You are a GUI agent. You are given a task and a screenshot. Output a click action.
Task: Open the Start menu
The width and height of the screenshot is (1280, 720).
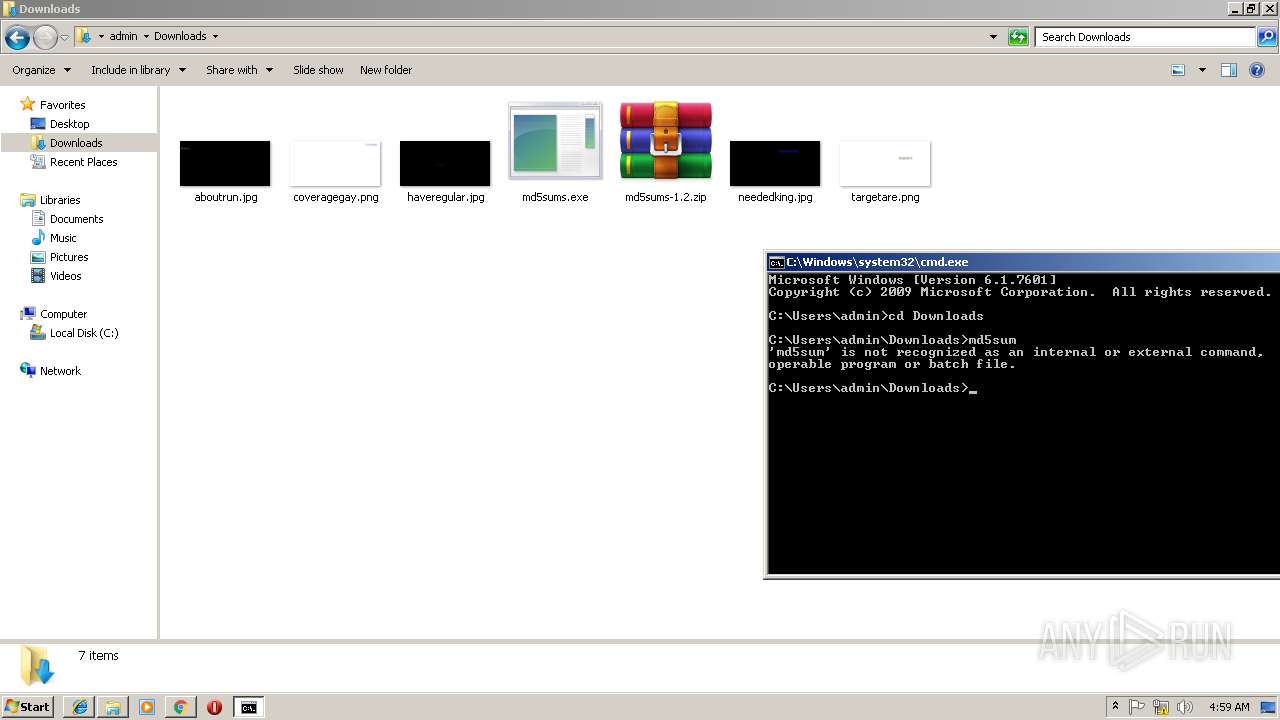point(28,707)
